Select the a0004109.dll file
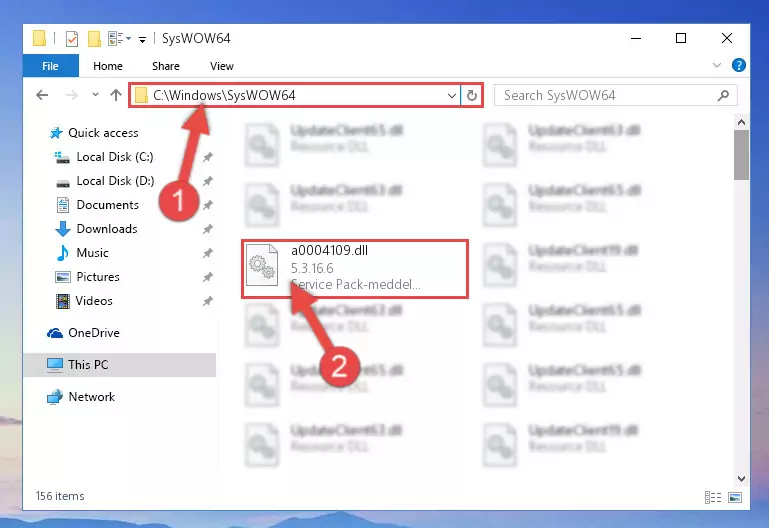 355,268
